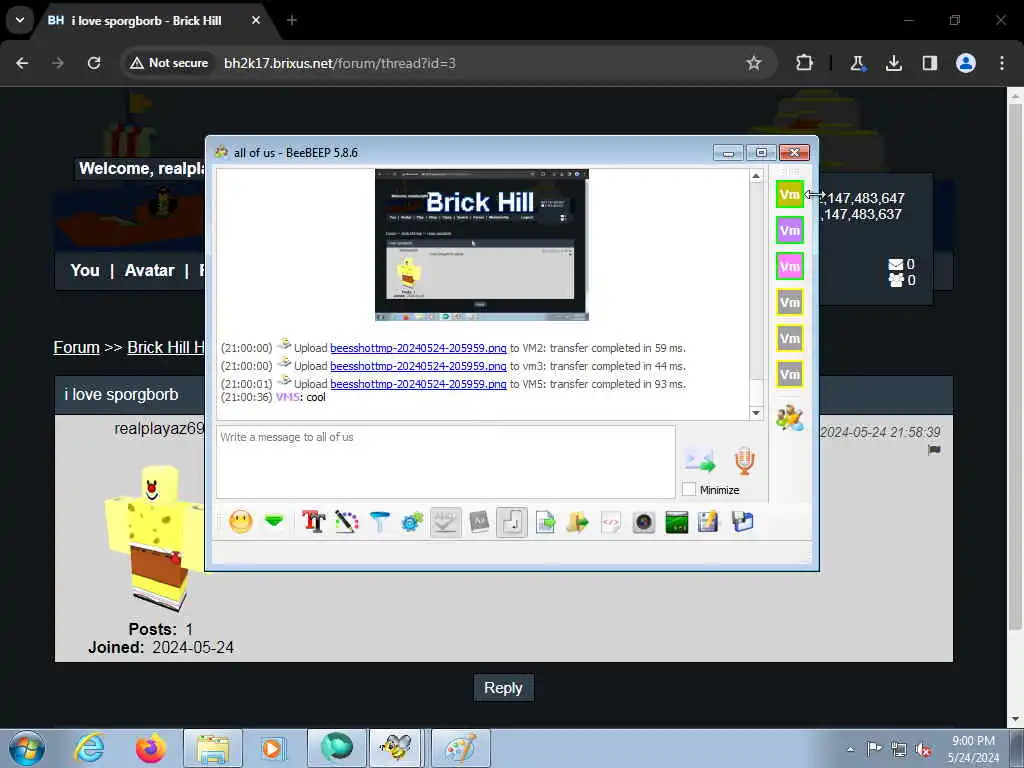Click the 'Not secure' site info chip
Image resolution: width=1024 pixels, height=768 pixels.
click(x=169, y=63)
